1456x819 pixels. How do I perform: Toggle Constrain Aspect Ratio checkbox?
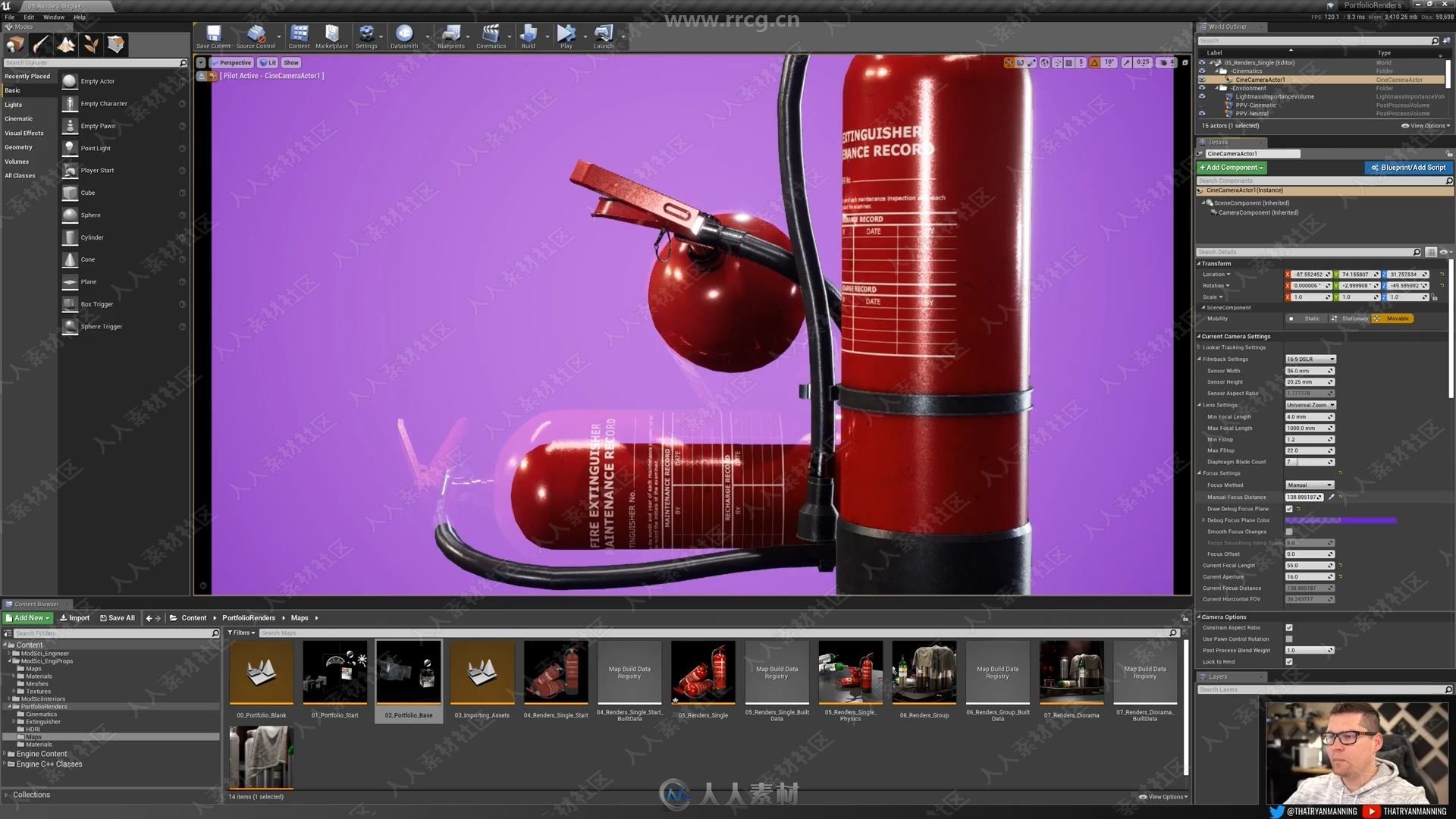coord(1289,628)
